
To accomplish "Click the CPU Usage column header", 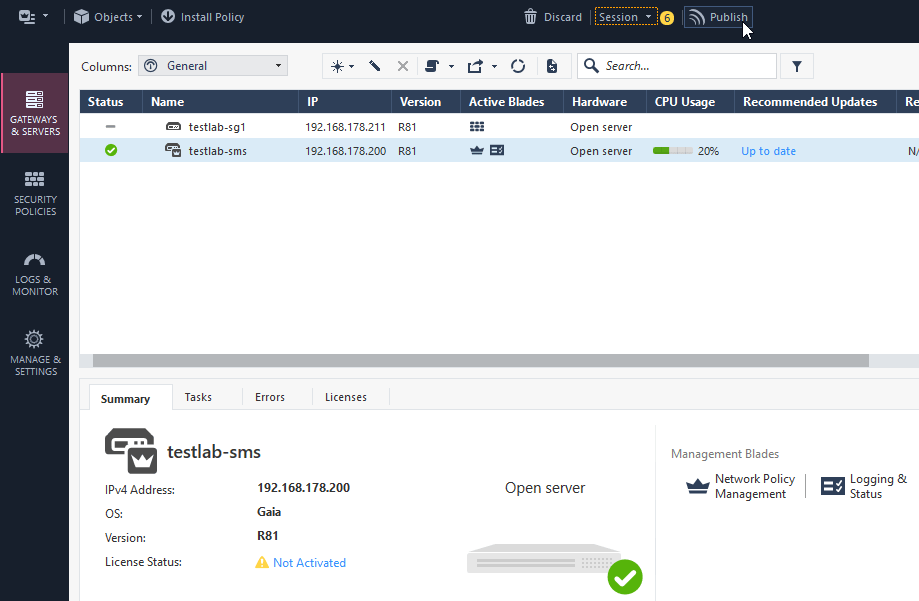I will coord(690,101).
